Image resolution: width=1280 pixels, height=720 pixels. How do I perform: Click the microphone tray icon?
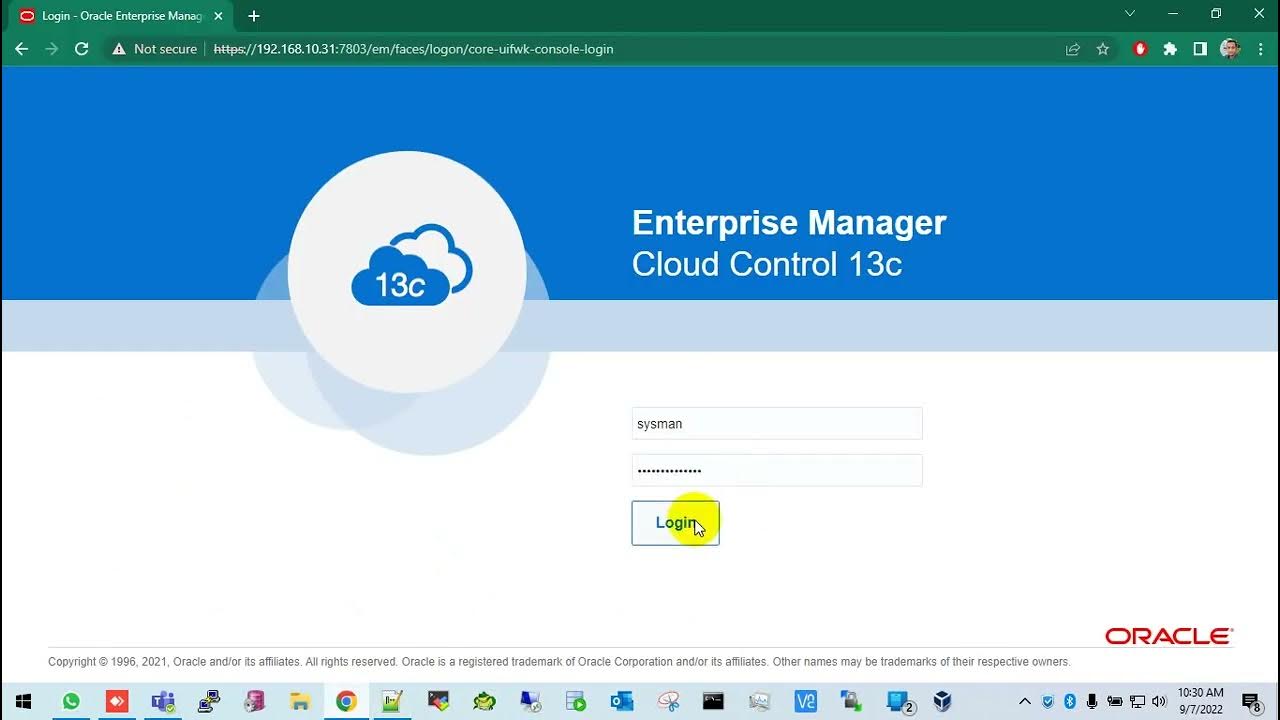(x=1092, y=702)
